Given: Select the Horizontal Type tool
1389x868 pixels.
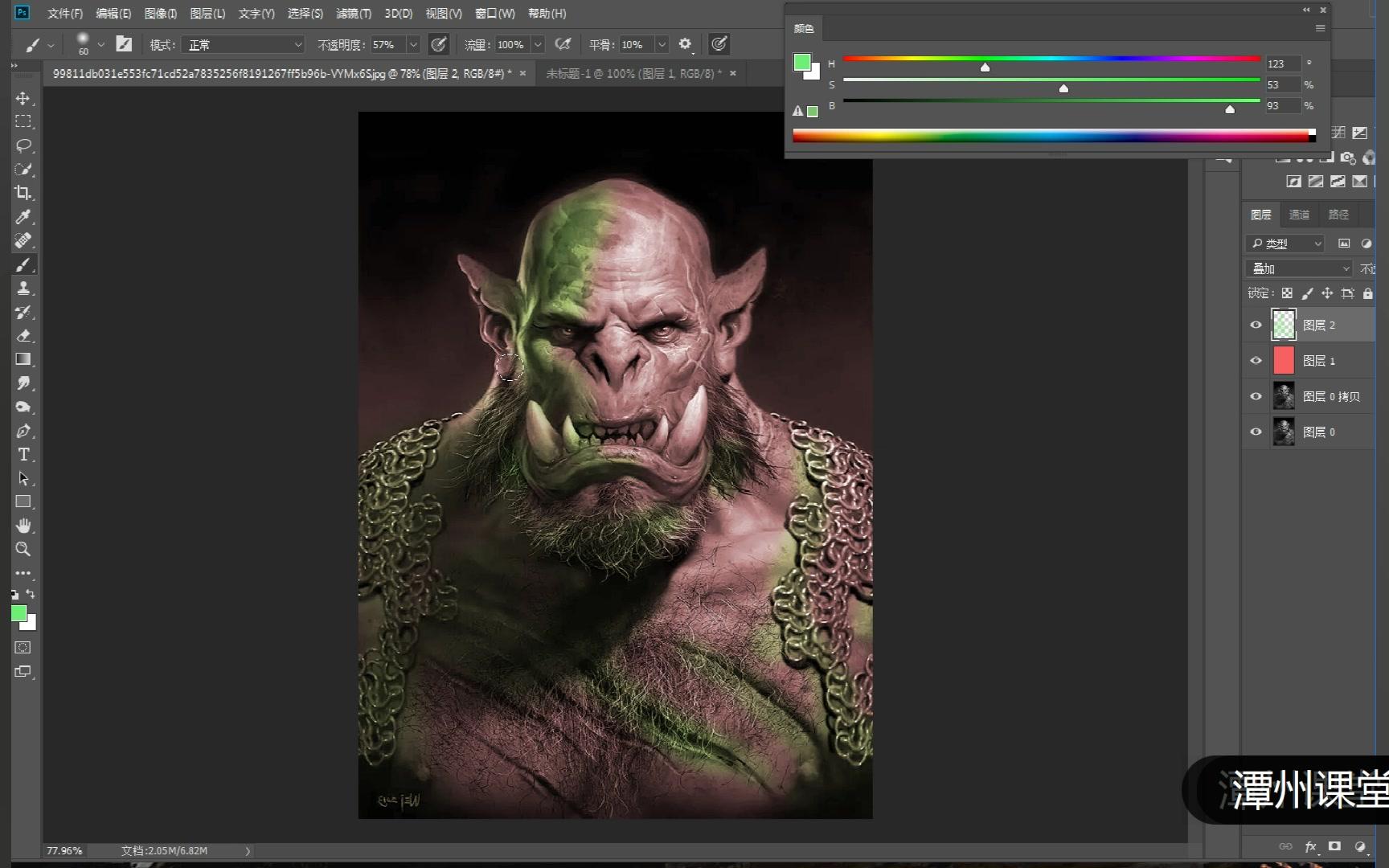Looking at the screenshot, I should (x=23, y=454).
